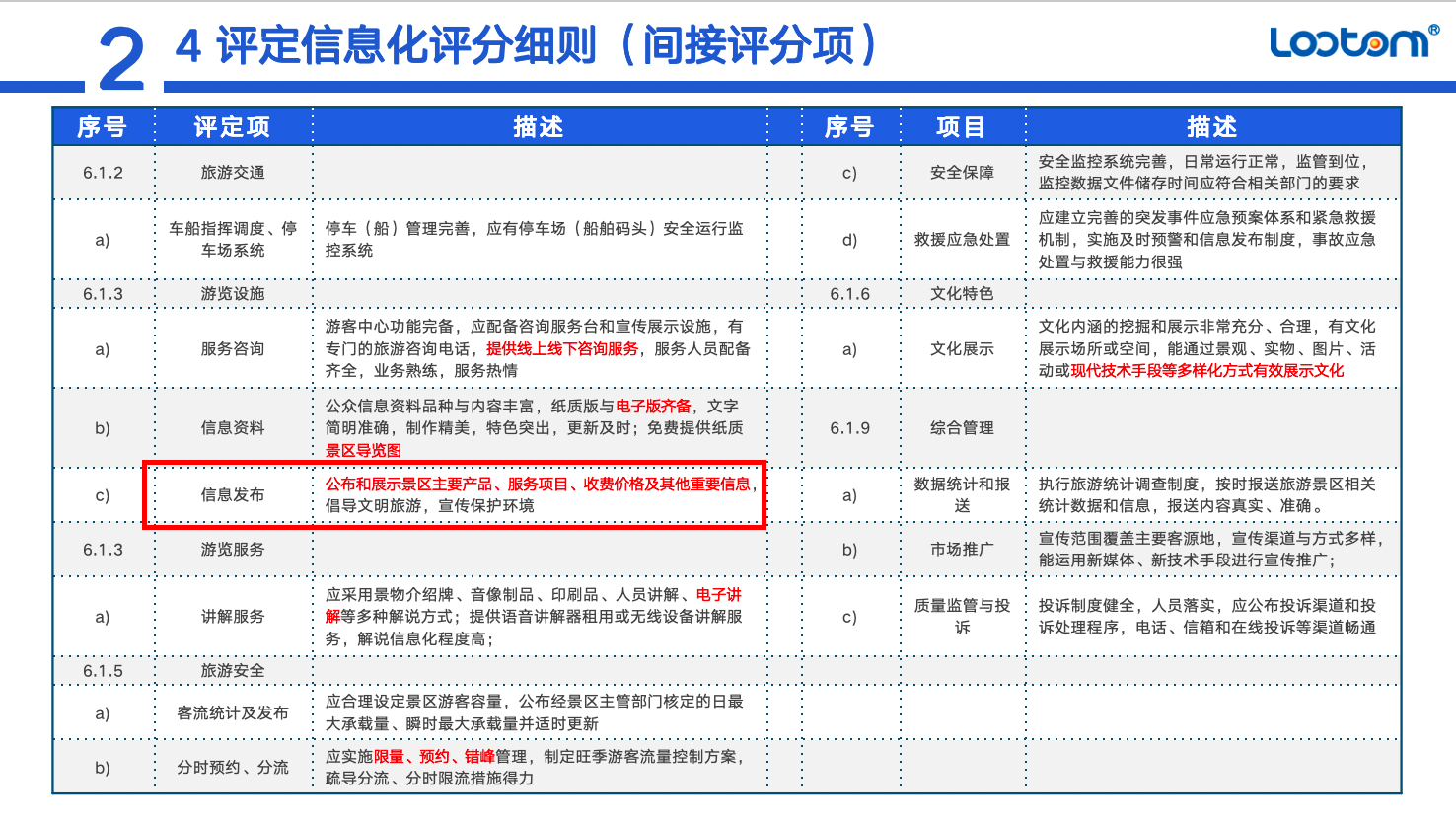The image size is (1456, 821).
Task: Click the description starting 应采用景物介绍牌
Action: 534,617
